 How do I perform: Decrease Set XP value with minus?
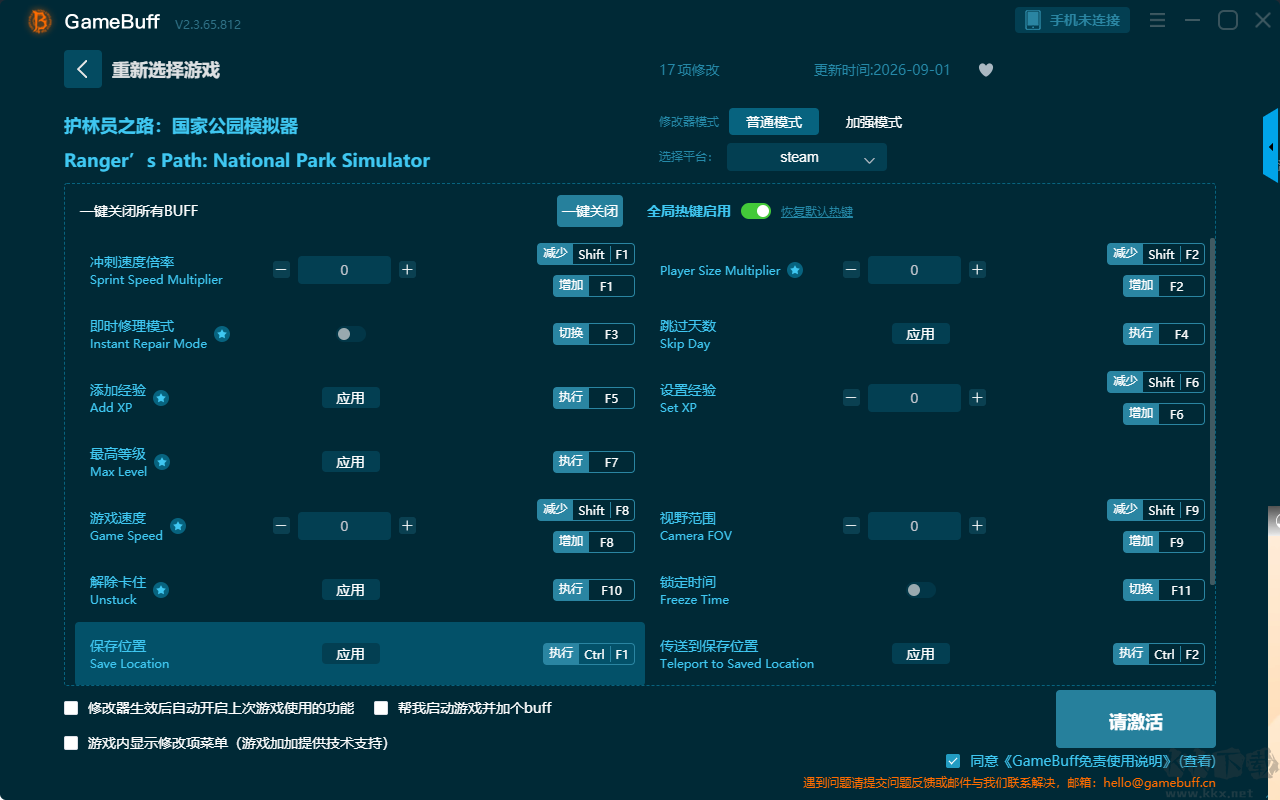pos(851,398)
